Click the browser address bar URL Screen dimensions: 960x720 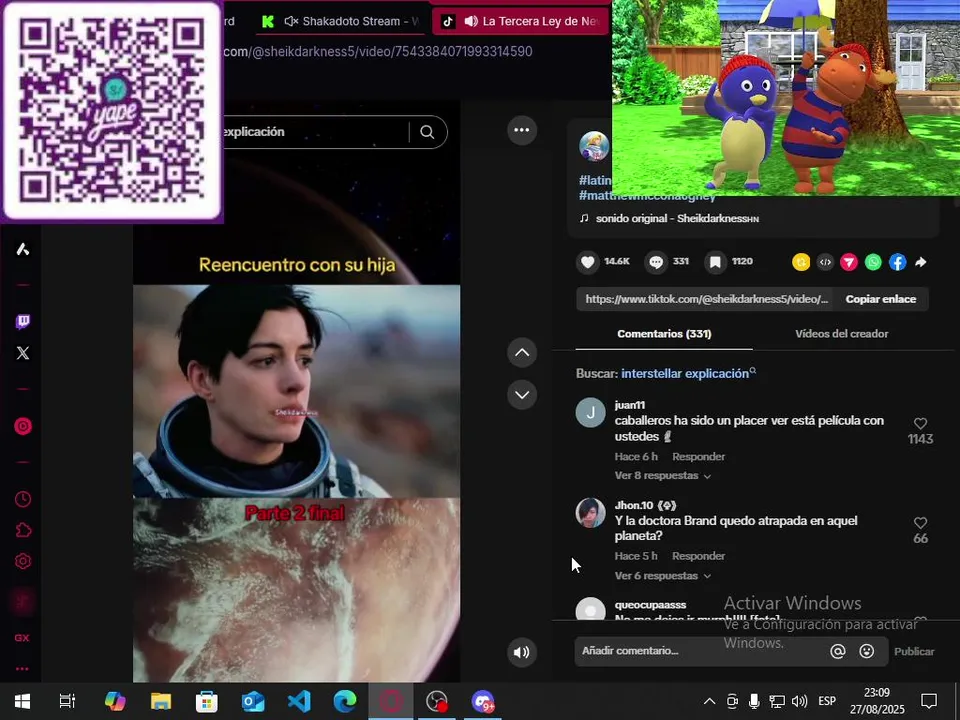tap(378, 51)
